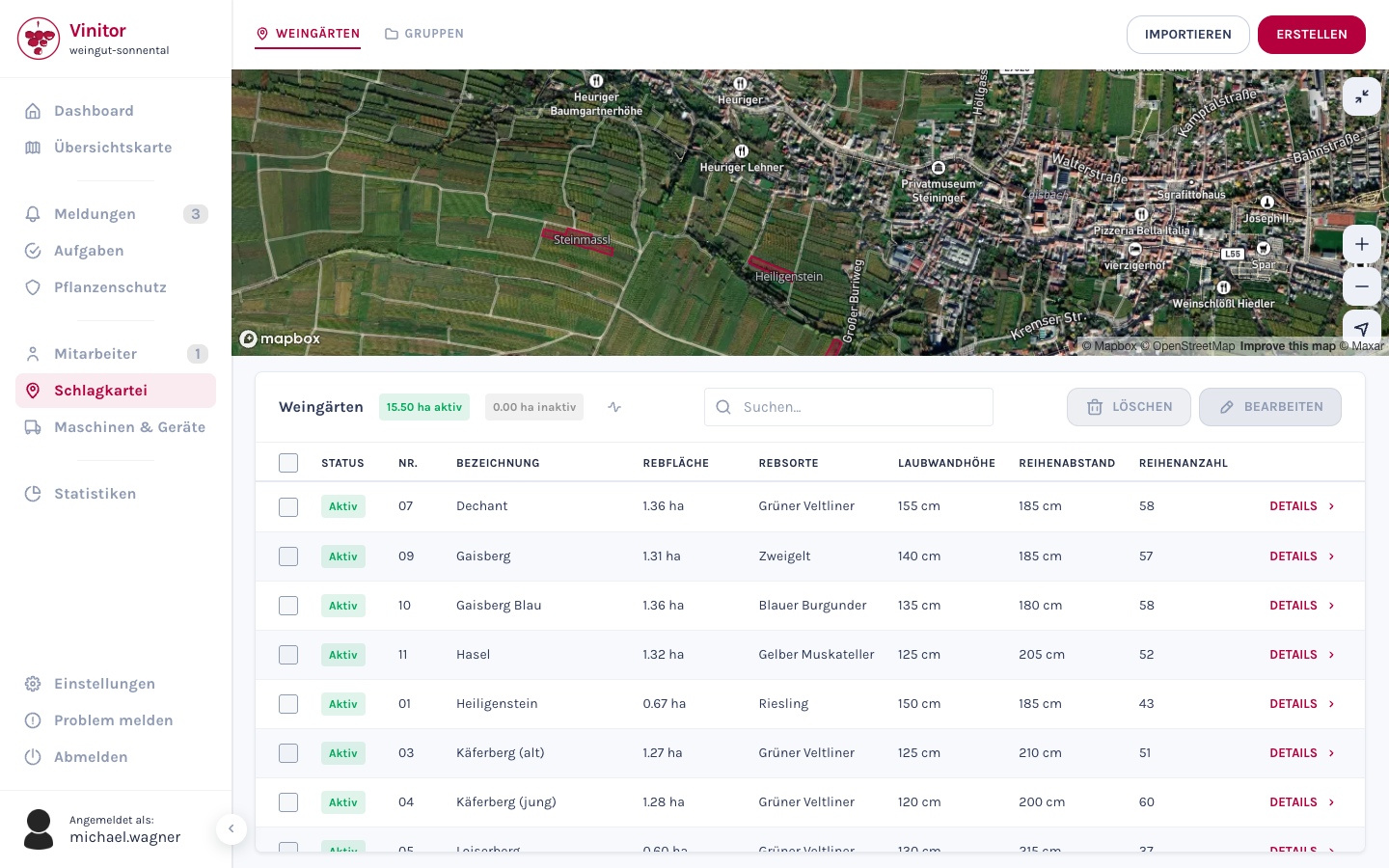This screenshot has height=868, width=1389.
Task: Sort by Rebfläche column header
Action: (x=676, y=463)
